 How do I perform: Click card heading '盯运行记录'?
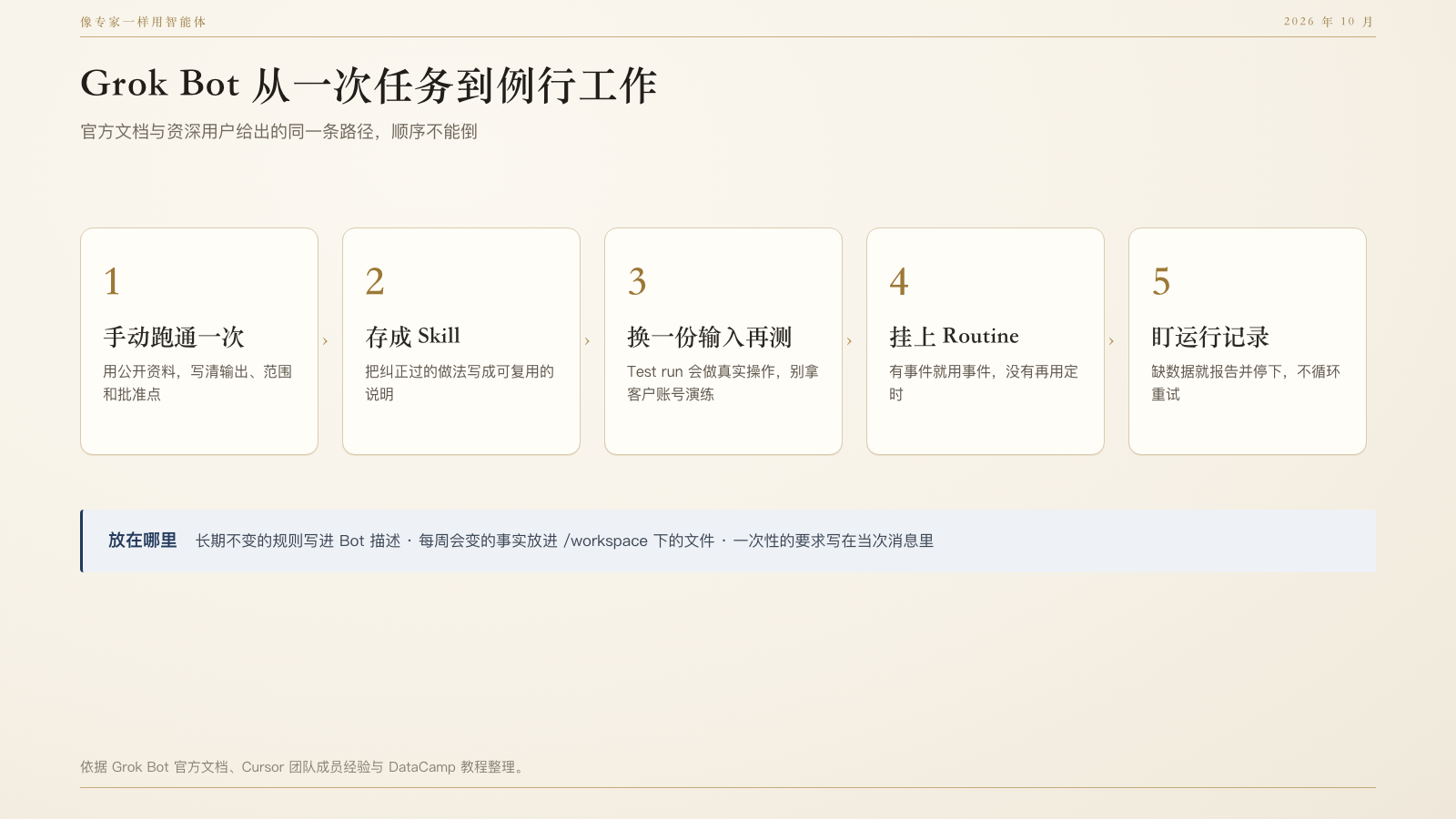[x=1210, y=337]
